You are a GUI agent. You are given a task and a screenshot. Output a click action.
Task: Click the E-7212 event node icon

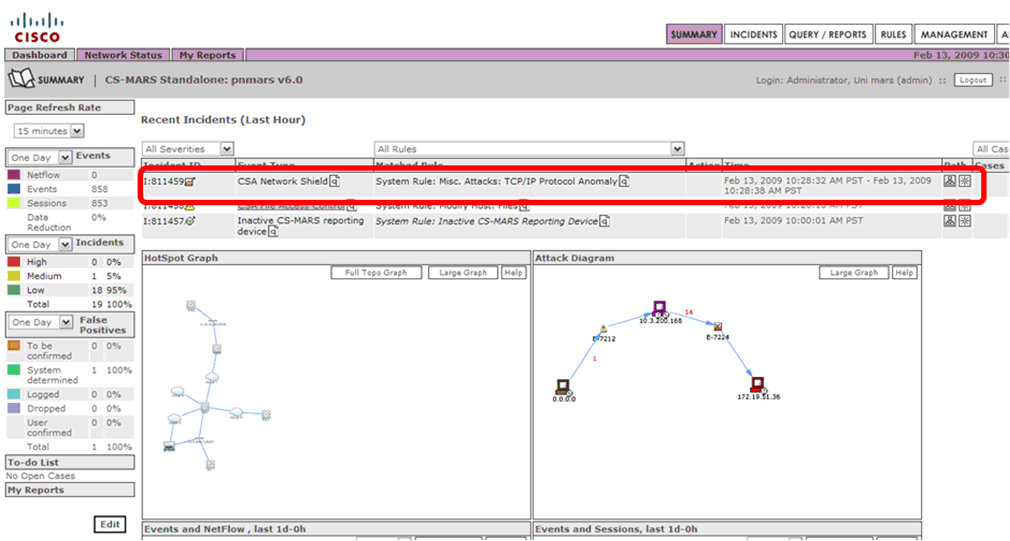pyautogui.click(x=604, y=329)
